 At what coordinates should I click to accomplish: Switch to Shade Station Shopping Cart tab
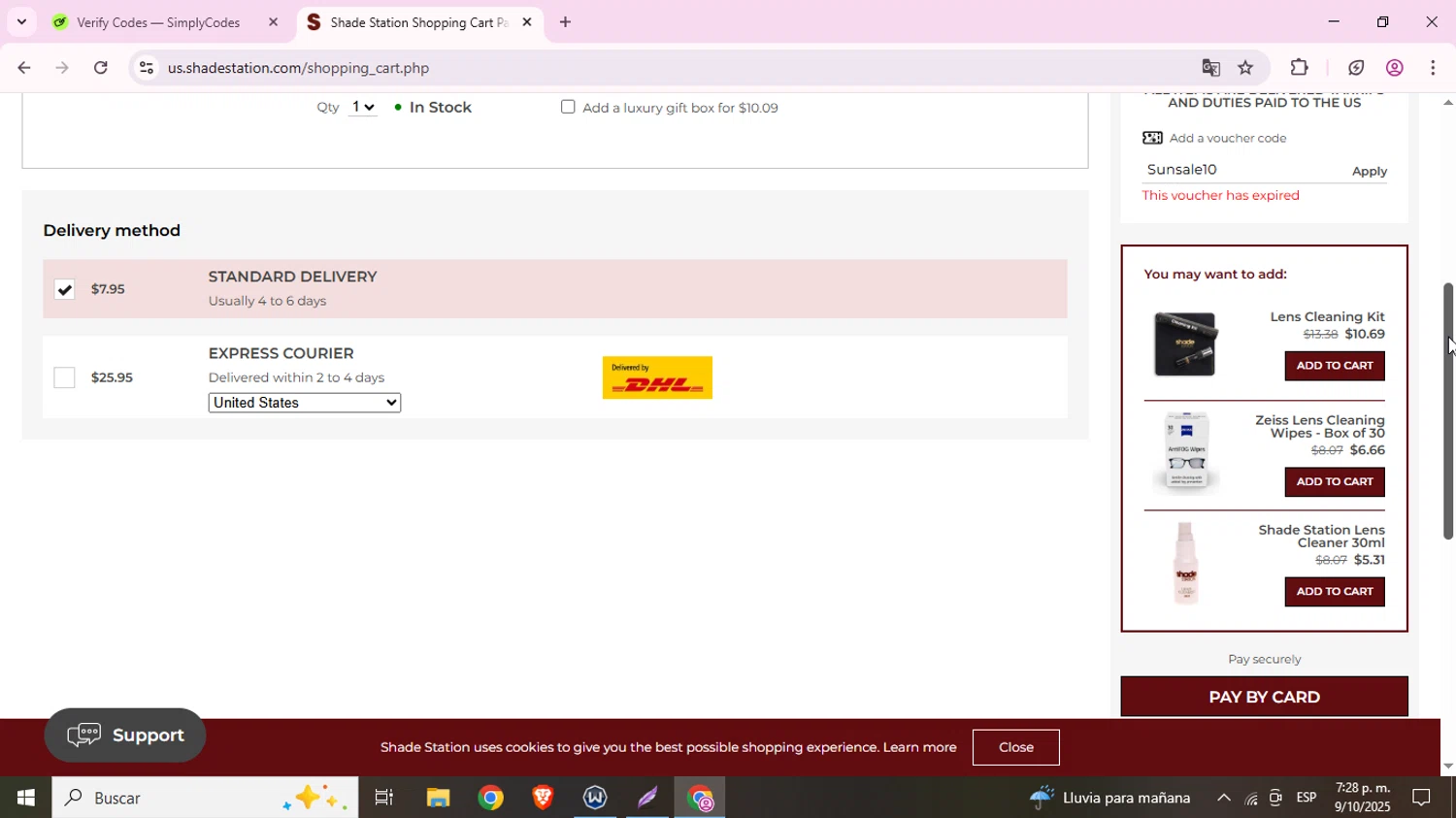pyautogui.click(x=419, y=22)
